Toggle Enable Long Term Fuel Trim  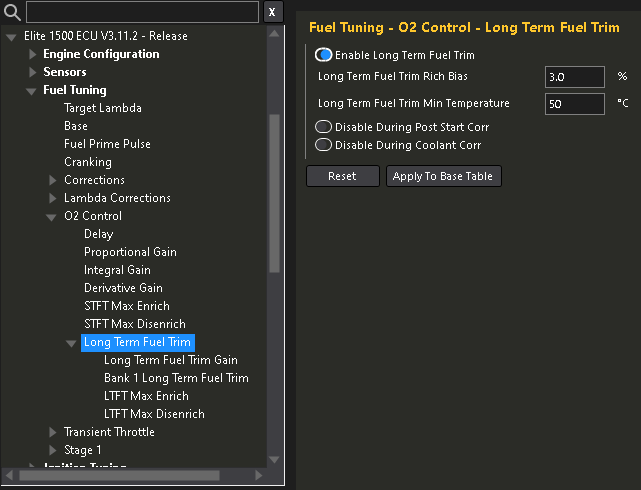[324, 55]
